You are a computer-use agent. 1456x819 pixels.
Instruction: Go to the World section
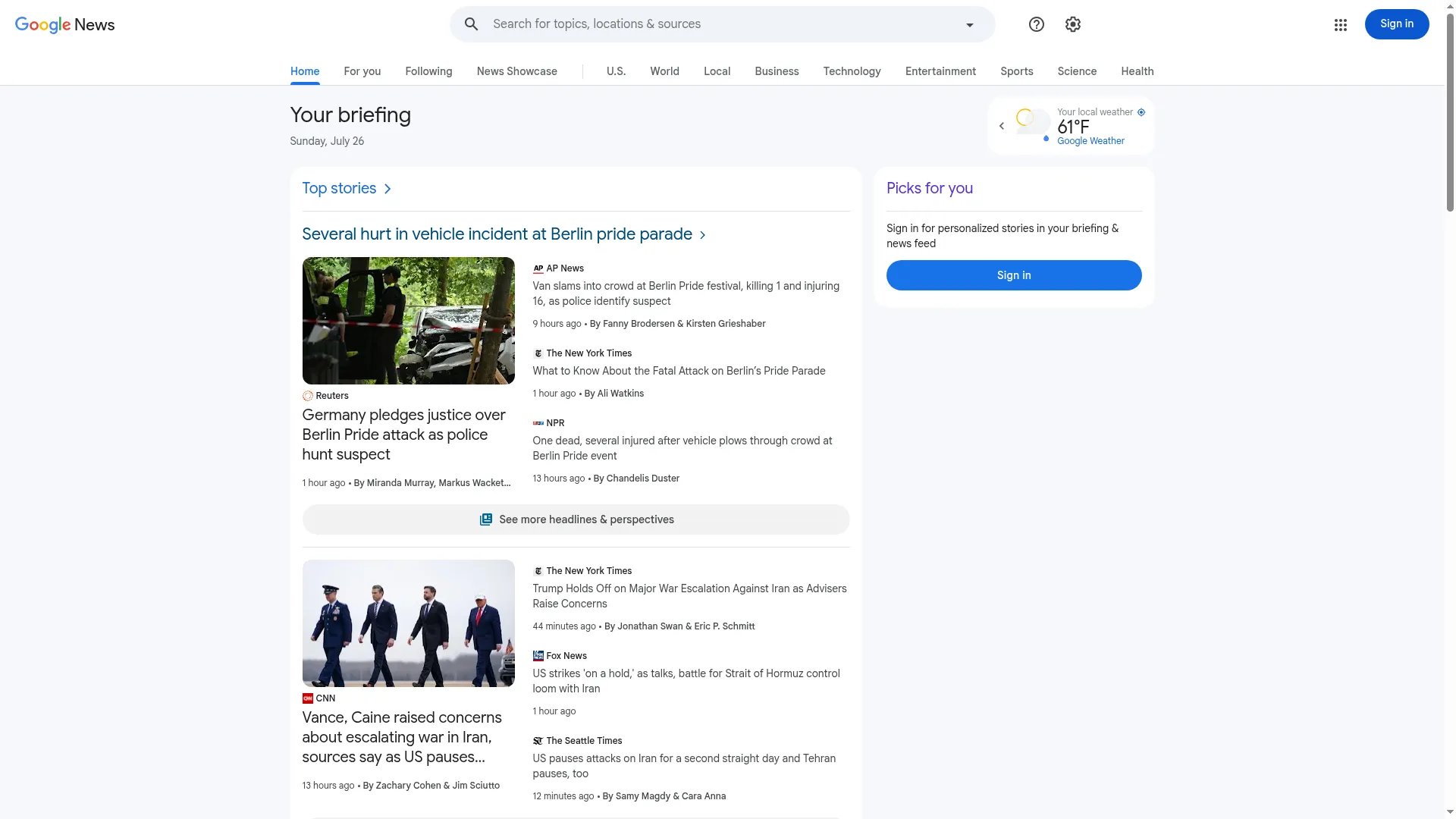pos(664,71)
